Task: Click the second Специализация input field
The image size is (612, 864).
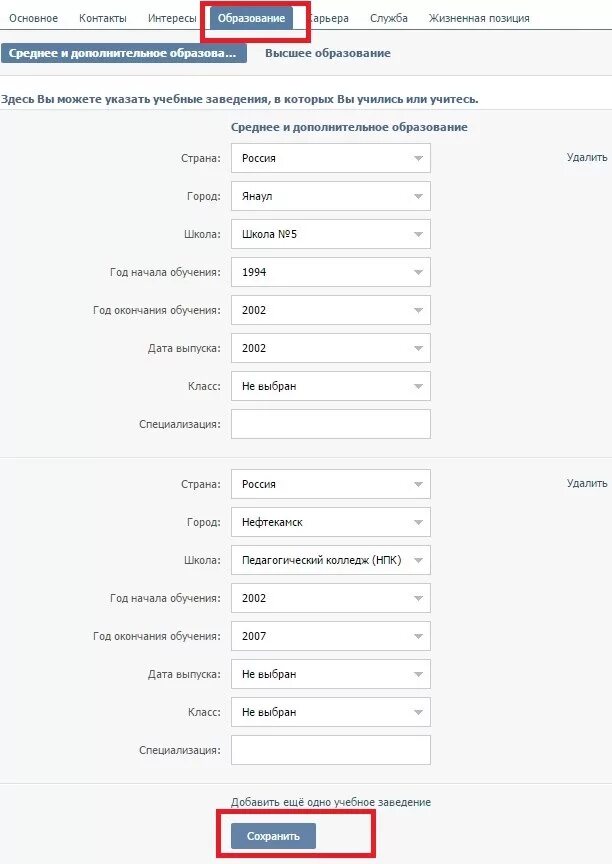Action: pos(330,750)
